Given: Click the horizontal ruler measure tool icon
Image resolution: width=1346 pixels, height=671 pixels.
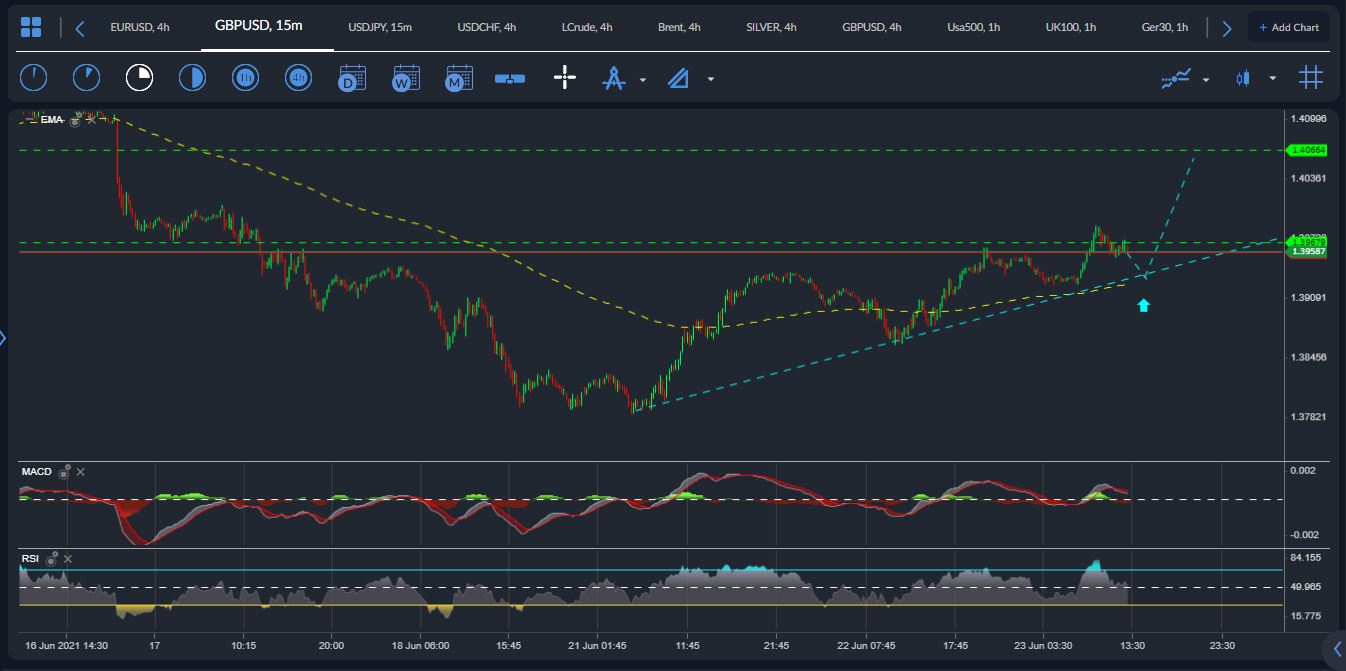Looking at the screenshot, I should [510, 78].
